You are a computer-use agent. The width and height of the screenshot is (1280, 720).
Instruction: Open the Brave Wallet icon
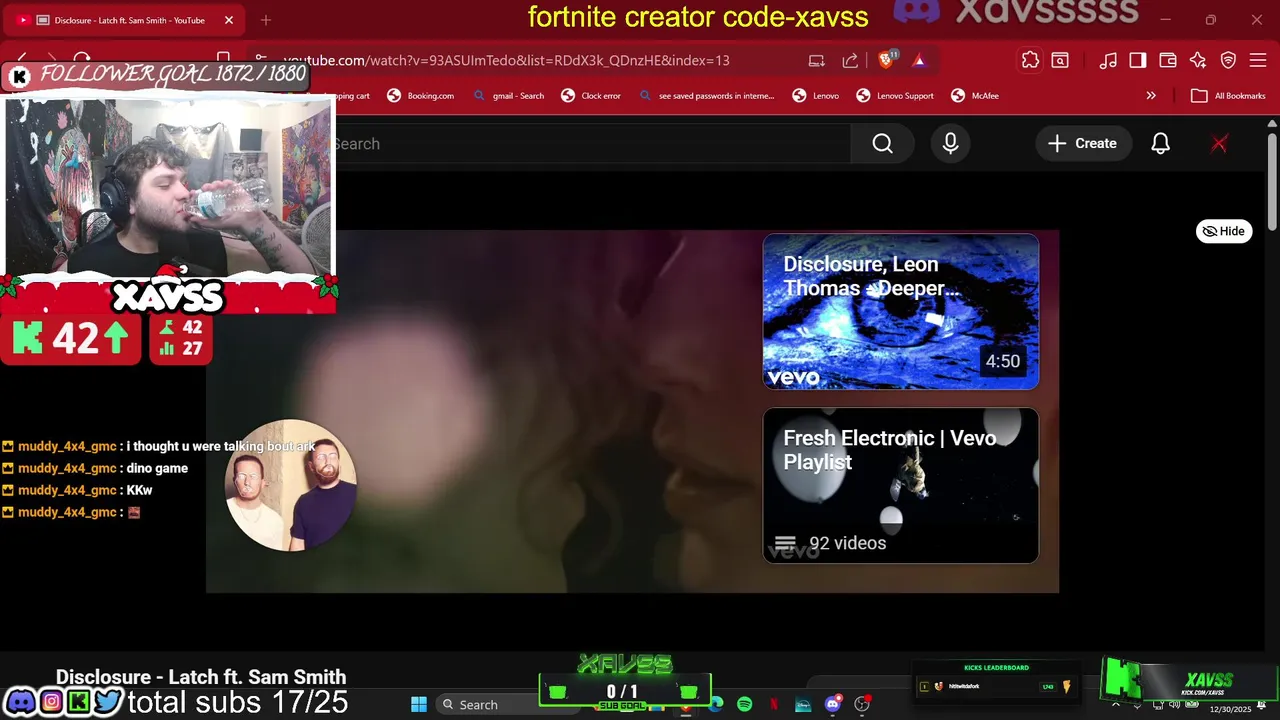1168,60
